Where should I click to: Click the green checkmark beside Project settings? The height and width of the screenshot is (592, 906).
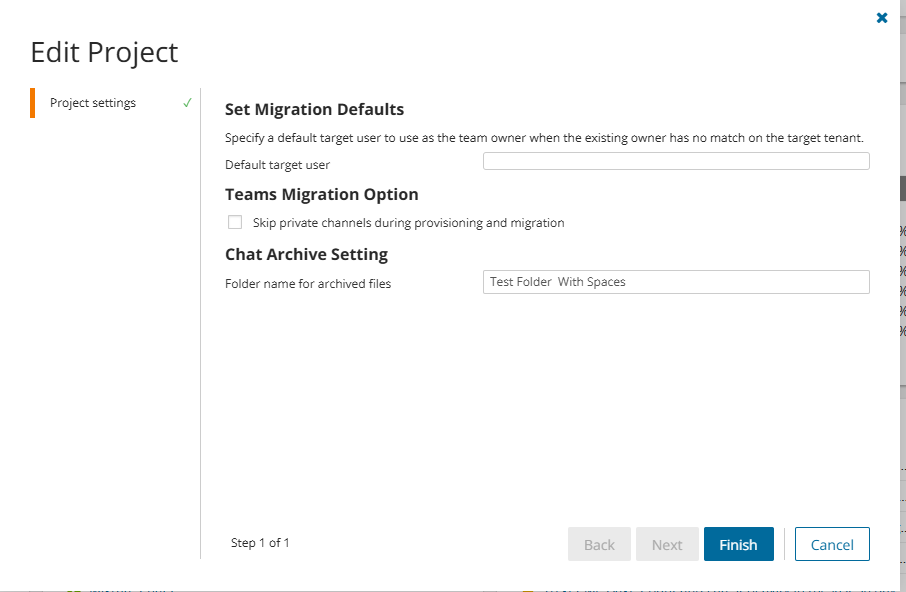point(187,103)
